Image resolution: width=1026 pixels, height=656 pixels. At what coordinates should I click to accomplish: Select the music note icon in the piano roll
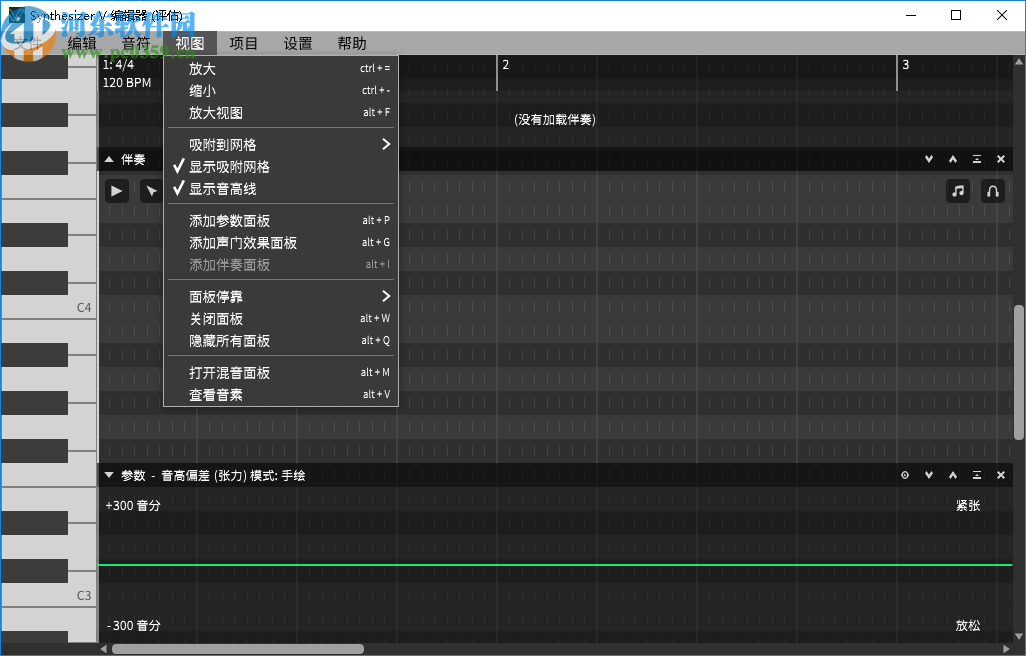tap(957, 190)
